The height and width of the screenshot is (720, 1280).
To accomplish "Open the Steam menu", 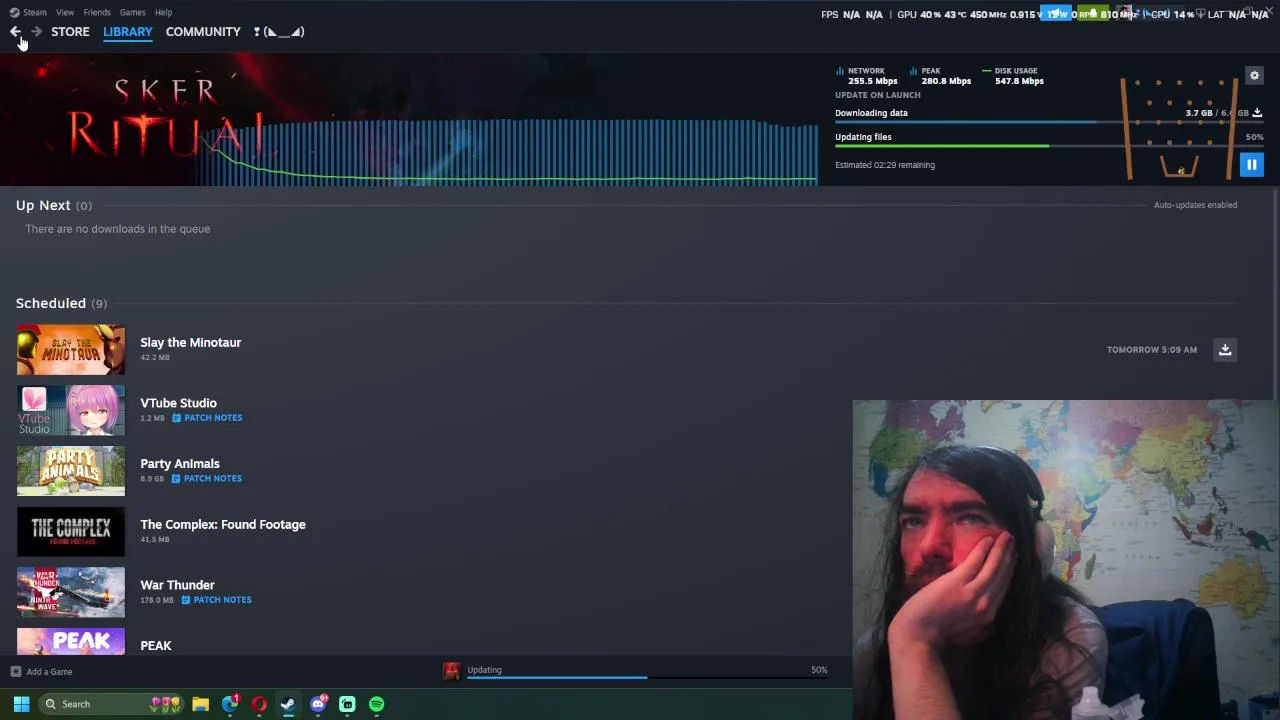I will click(35, 13).
